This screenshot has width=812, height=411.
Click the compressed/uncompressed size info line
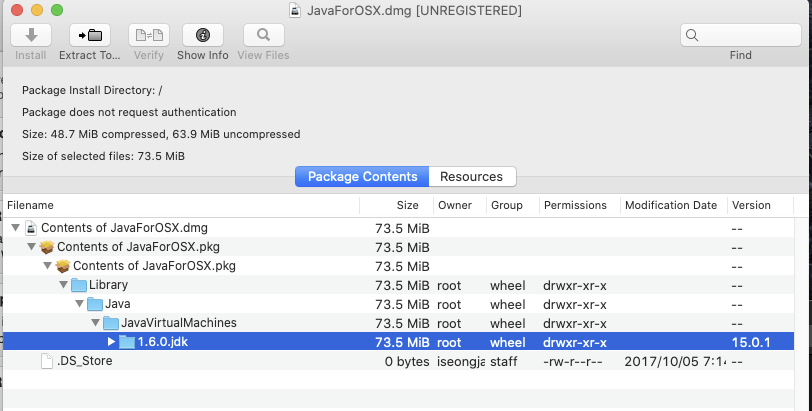coord(161,134)
